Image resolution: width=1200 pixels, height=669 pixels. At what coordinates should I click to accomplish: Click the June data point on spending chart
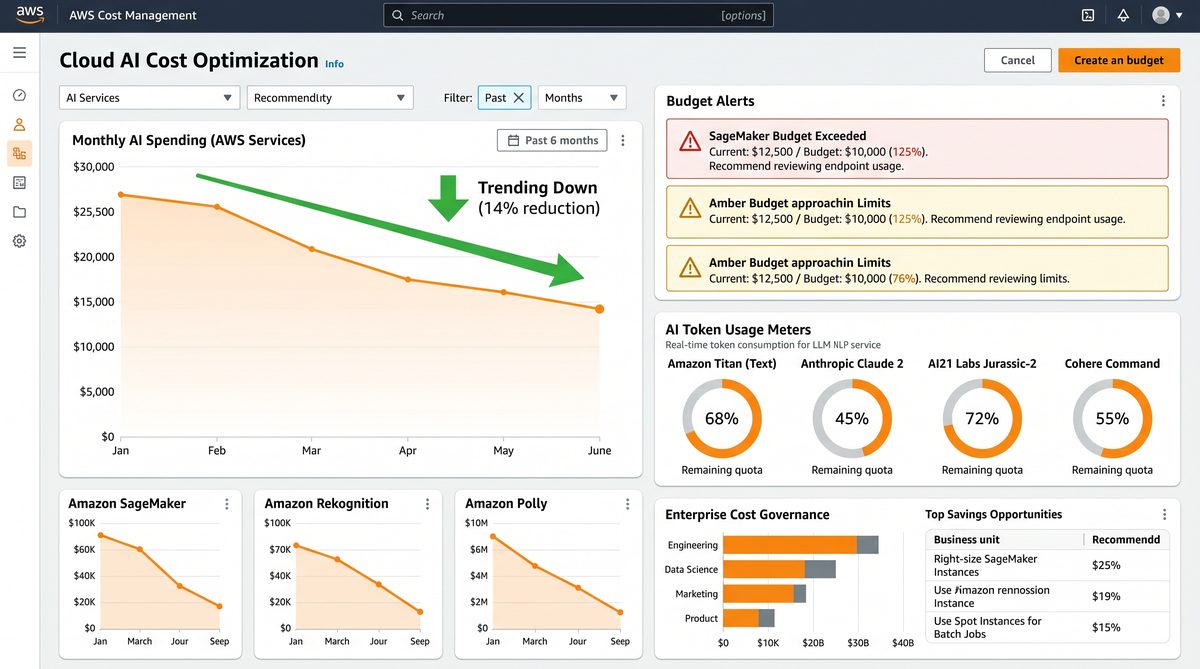pyautogui.click(x=599, y=309)
